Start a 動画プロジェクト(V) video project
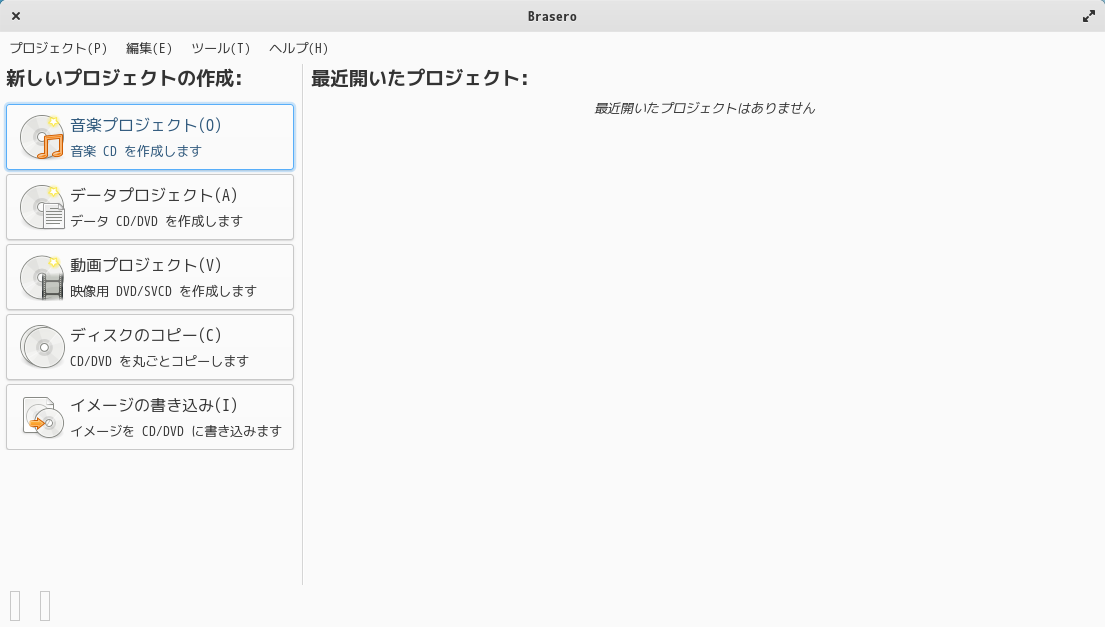Screen dimensions: 1105x627 pyautogui.click(x=150, y=277)
